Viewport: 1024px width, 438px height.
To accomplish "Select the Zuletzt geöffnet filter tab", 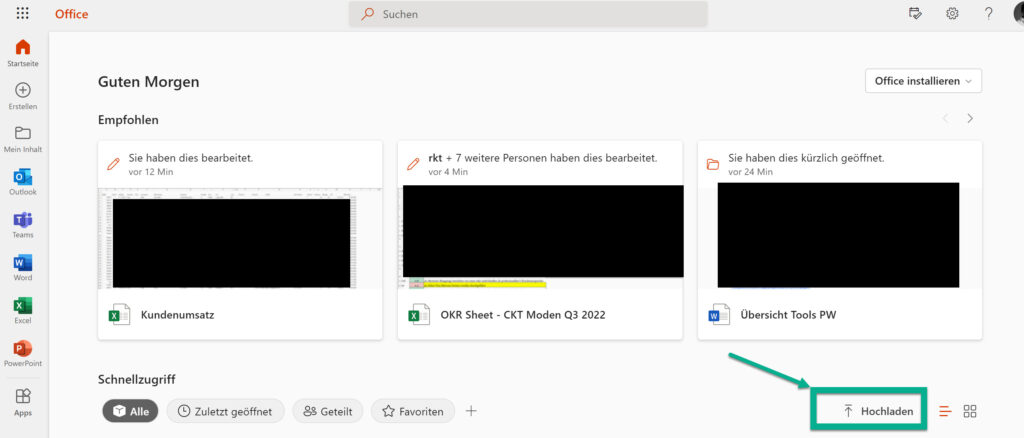I will point(225,411).
